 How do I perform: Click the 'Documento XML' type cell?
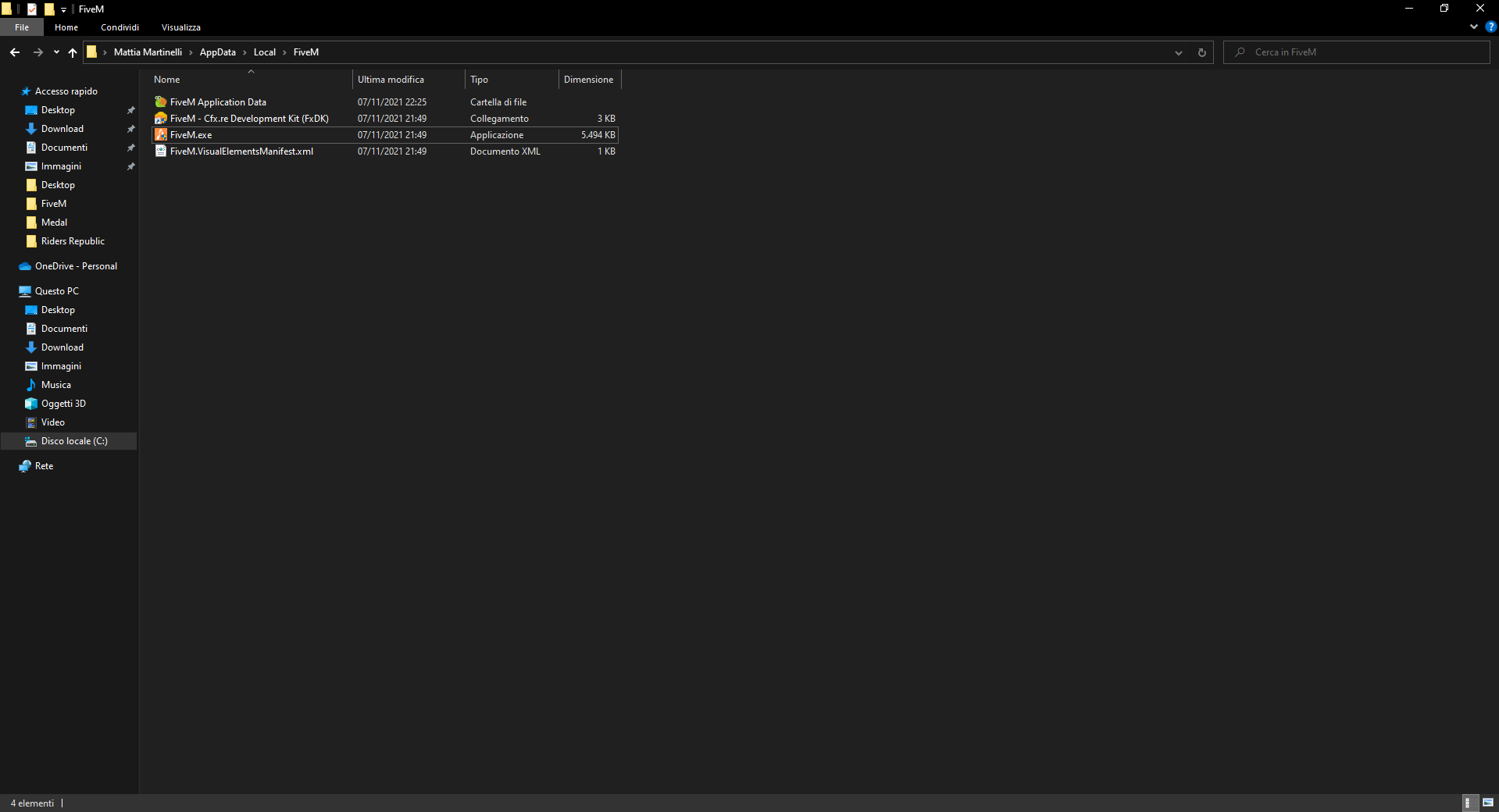click(x=505, y=151)
